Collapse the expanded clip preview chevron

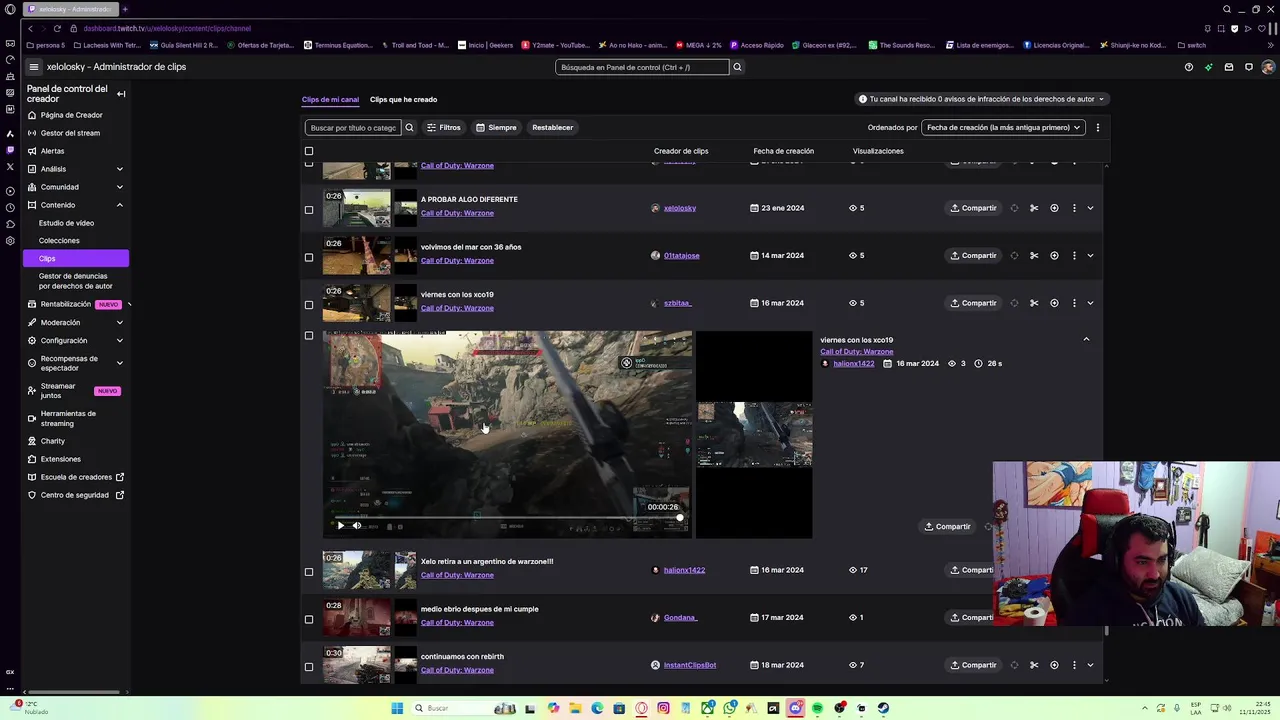pos(1086,339)
